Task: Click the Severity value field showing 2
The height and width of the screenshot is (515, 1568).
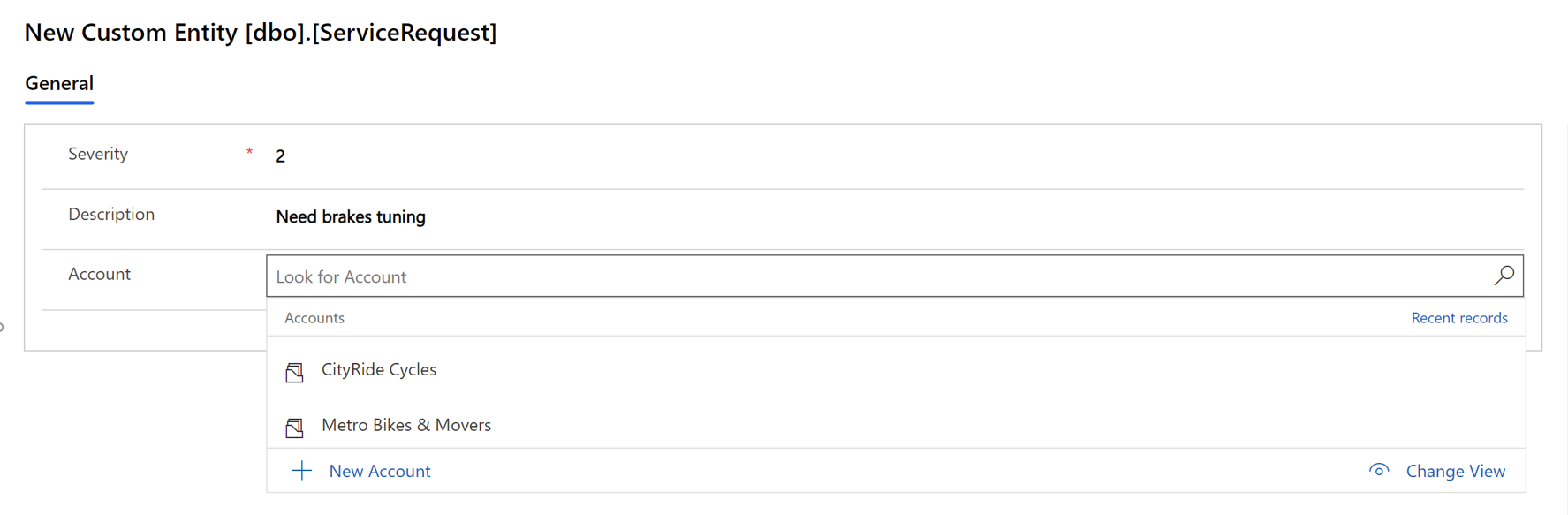Action: pos(895,156)
